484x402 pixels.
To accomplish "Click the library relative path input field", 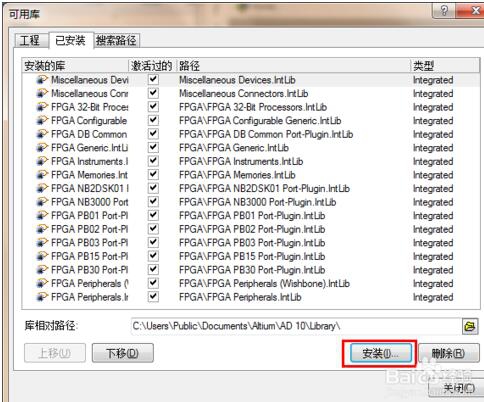I will pos(296,326).
